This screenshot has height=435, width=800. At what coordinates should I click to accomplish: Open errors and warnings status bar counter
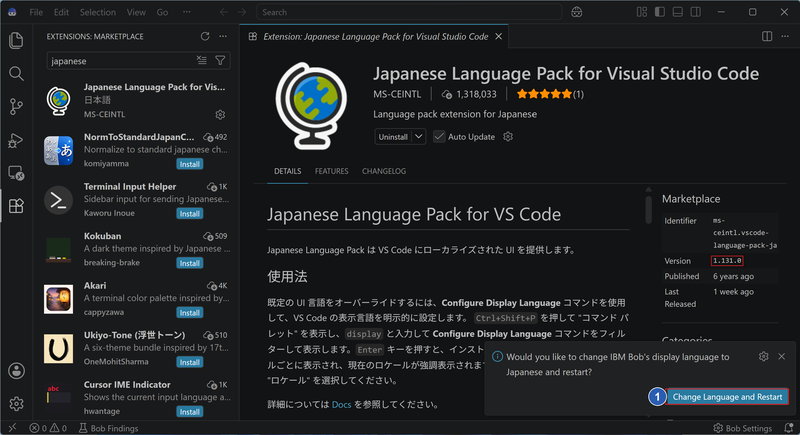click(48, 428)
